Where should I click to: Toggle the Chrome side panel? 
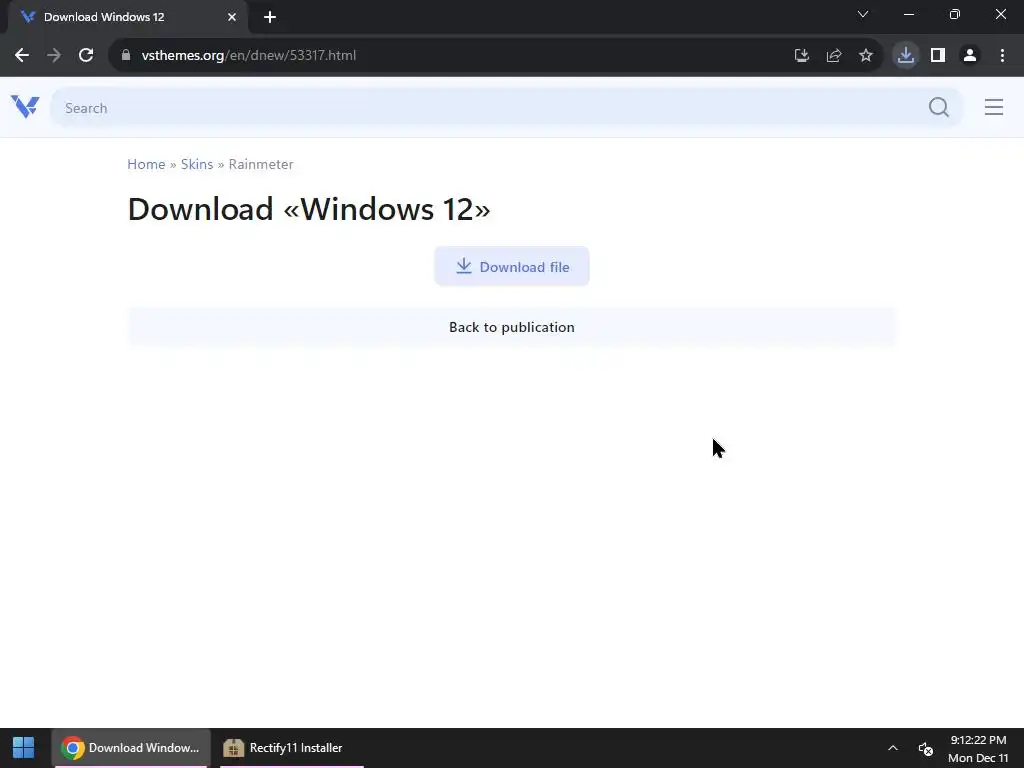(x=938, y=56)
